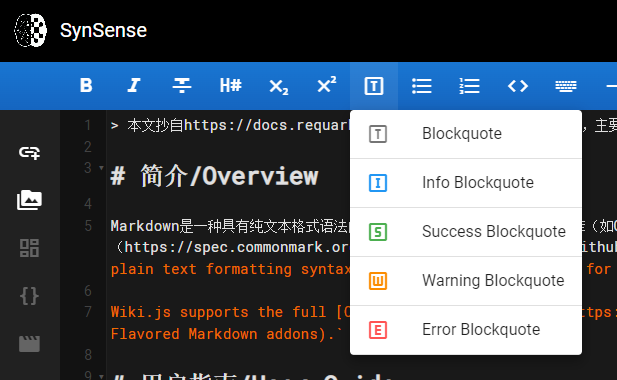This screenshot has height=380, width=617.
Task: Insert a numbered ordered list
Action: point(469,86)
